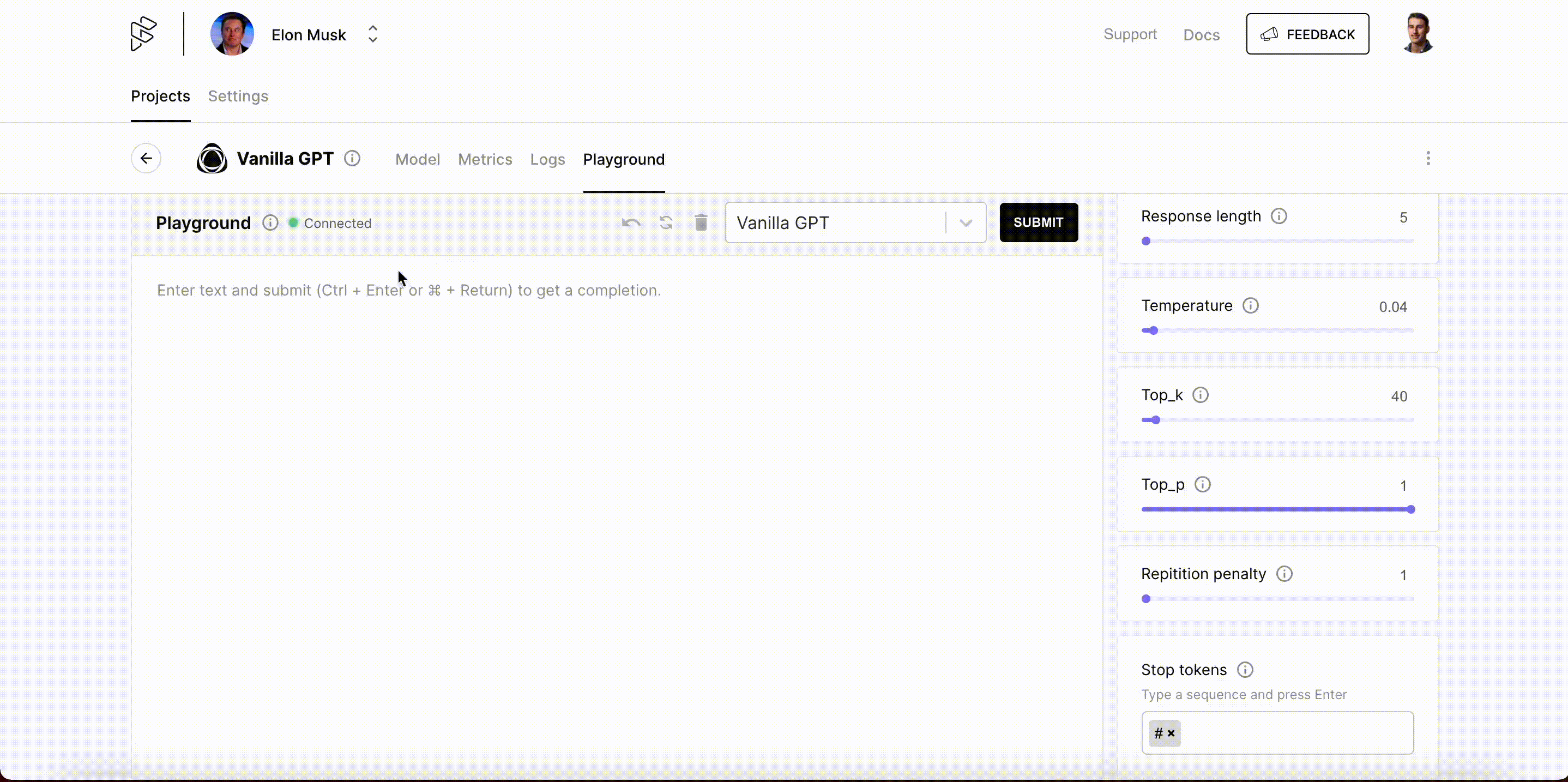The width and height of the screenshot is (1568, 782).
Task: Click the trash delete icon
Action: [x=701, y=223]
